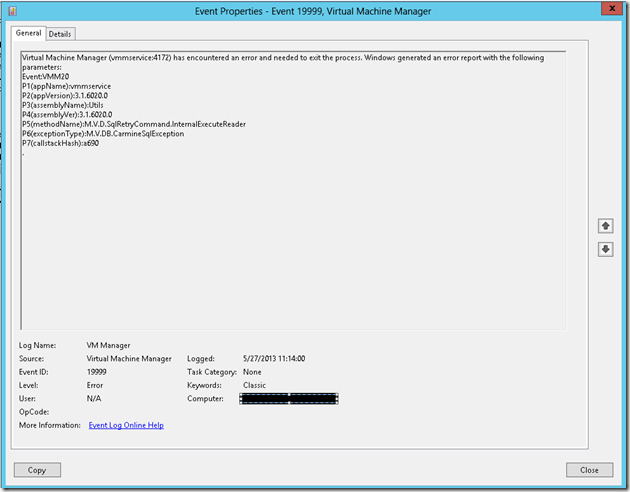630x492 pixels.
Task: Click the P5(methodName) line in description
Action: coord(133,124)
